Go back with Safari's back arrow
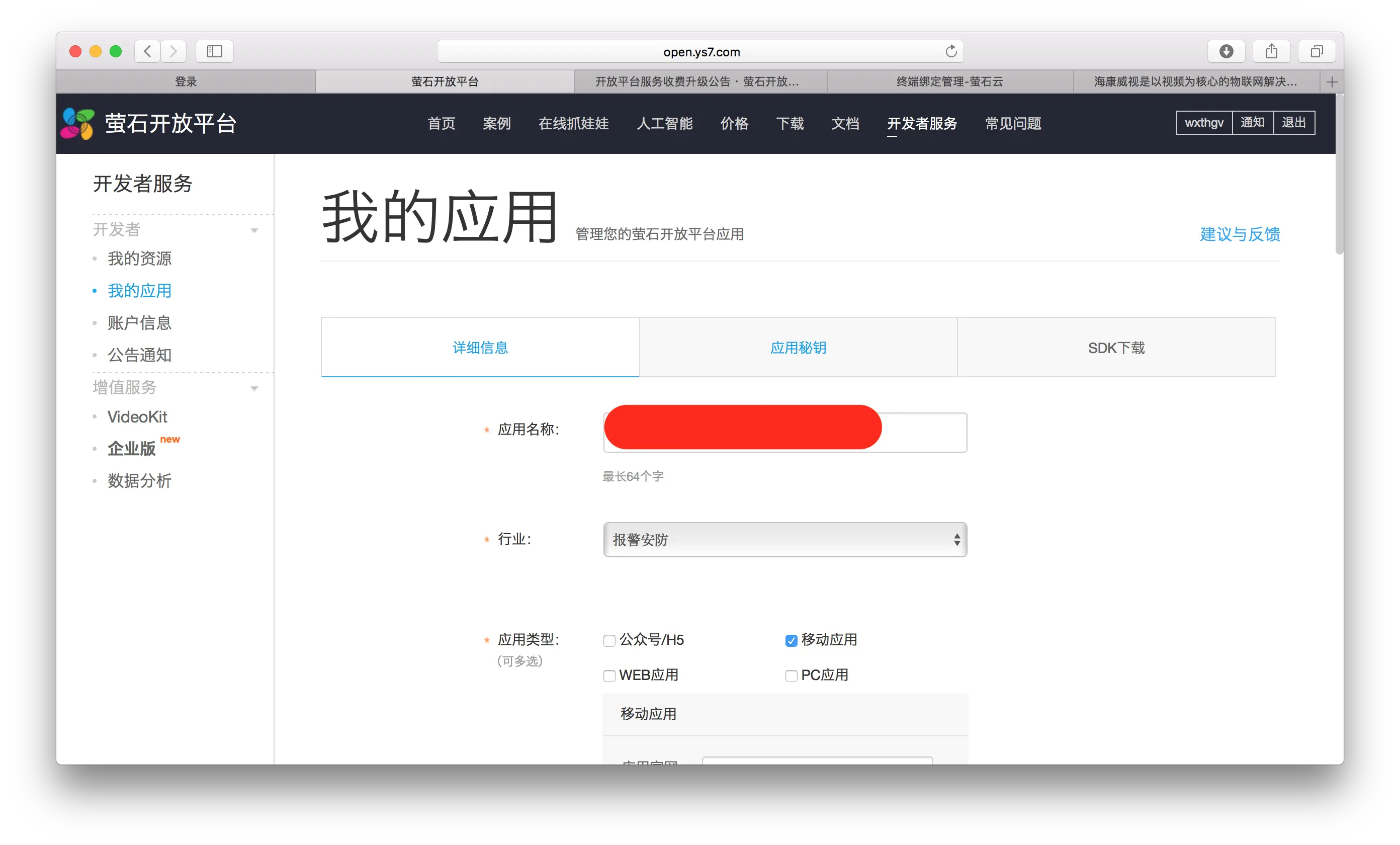Viewport: 1400px width, 845px height. point(147,52)
